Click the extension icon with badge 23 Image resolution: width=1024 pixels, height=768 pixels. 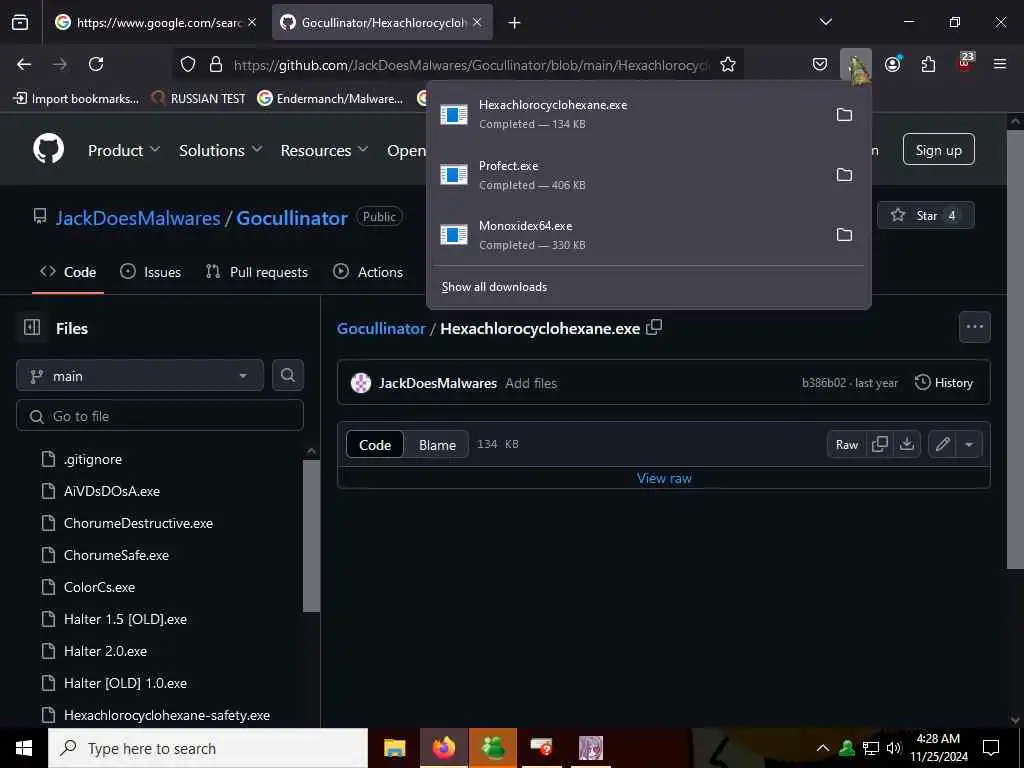[x=965, y=63]
